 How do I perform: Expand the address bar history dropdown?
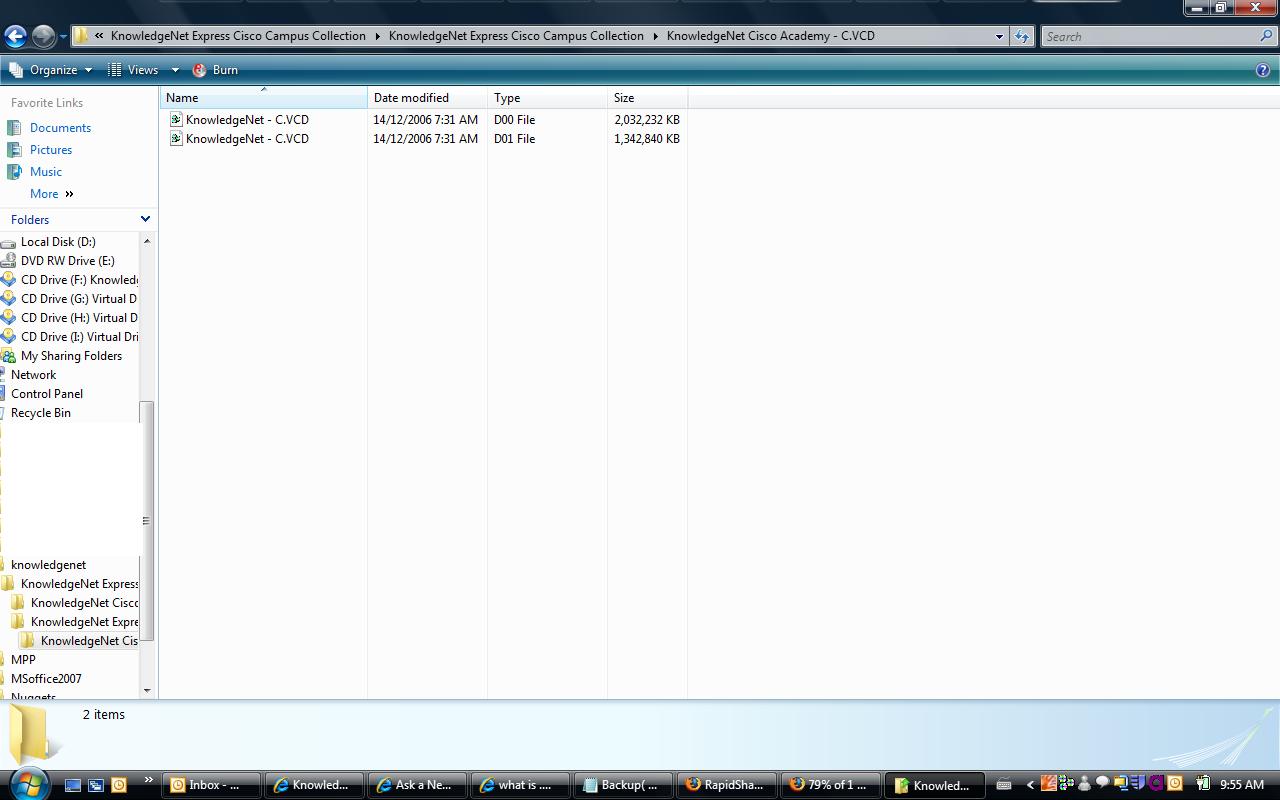(x=998, y=36)
